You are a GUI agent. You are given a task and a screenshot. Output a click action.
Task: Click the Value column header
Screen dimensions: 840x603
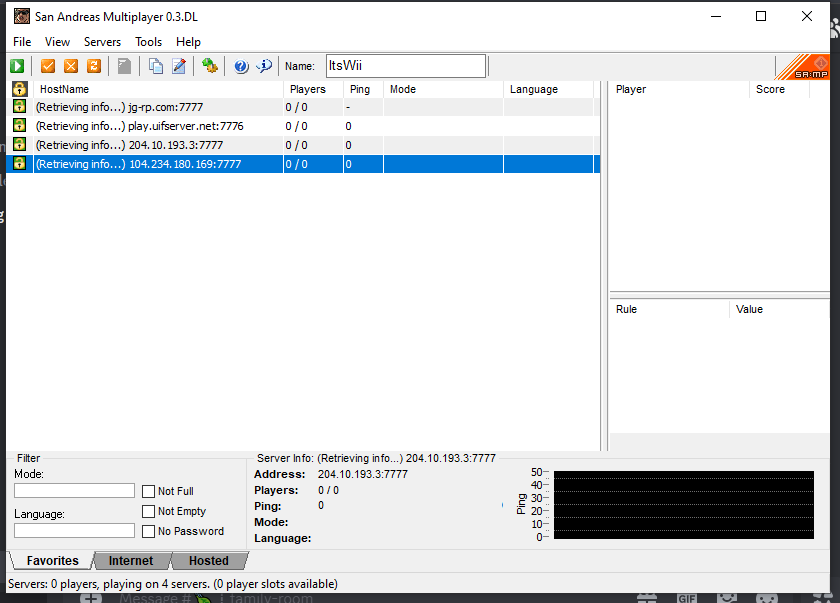pyautogui.click(x=779, y=309)
